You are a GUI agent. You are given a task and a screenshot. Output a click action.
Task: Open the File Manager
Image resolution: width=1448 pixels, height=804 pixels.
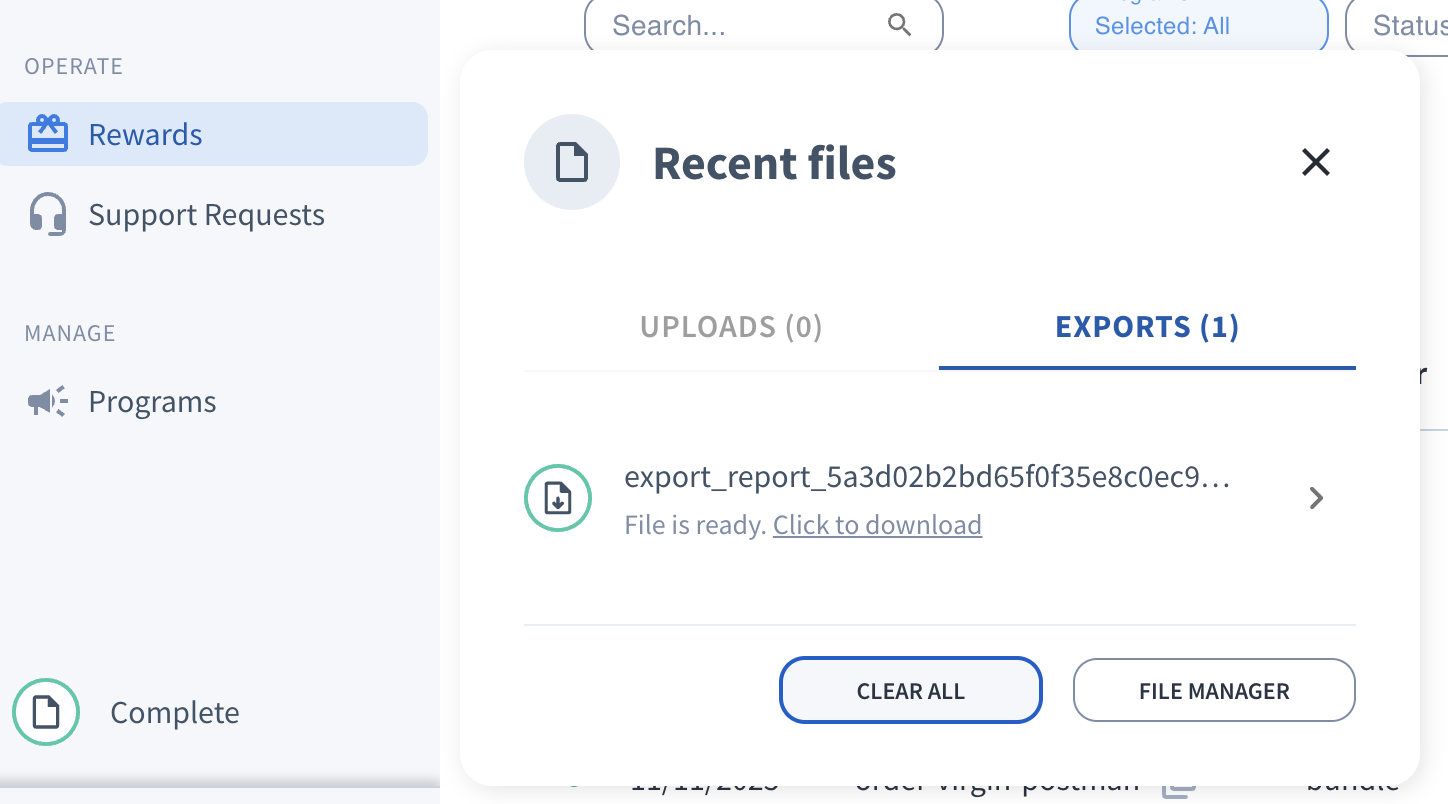1214,690
